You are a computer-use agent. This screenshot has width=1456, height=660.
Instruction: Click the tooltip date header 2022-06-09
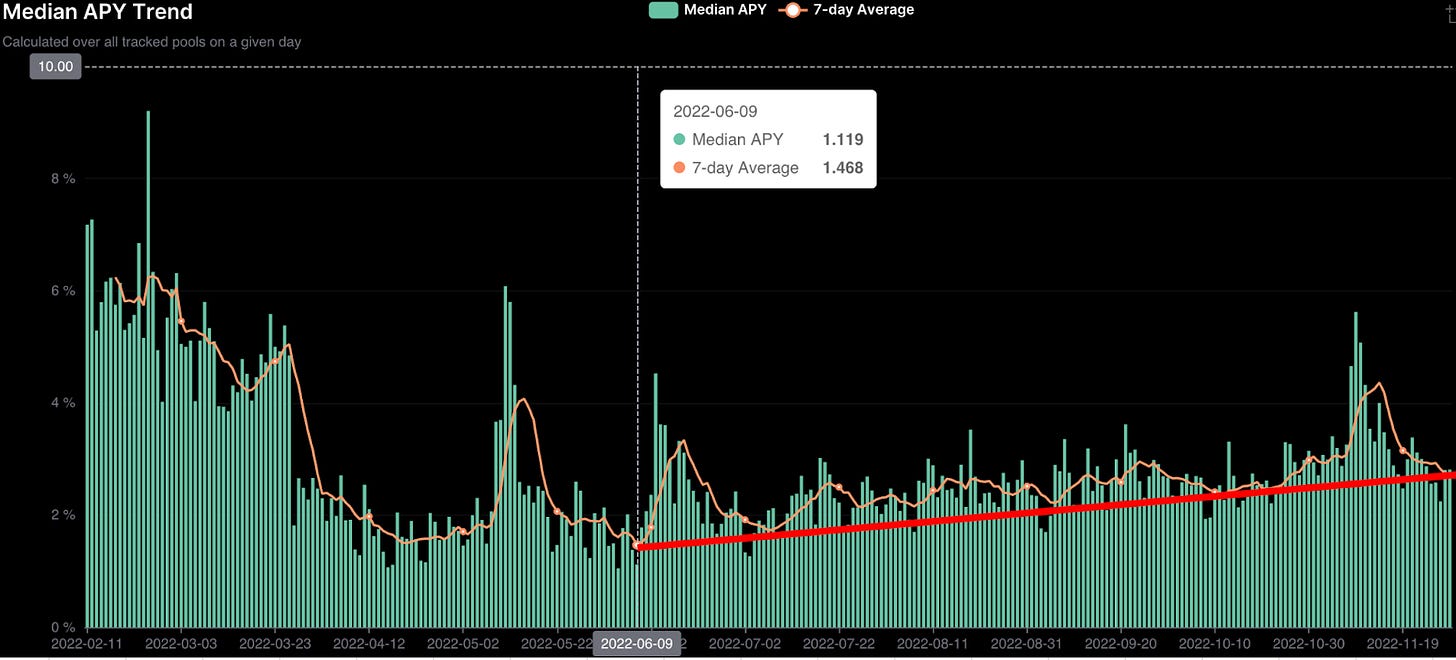click(710, 110)
